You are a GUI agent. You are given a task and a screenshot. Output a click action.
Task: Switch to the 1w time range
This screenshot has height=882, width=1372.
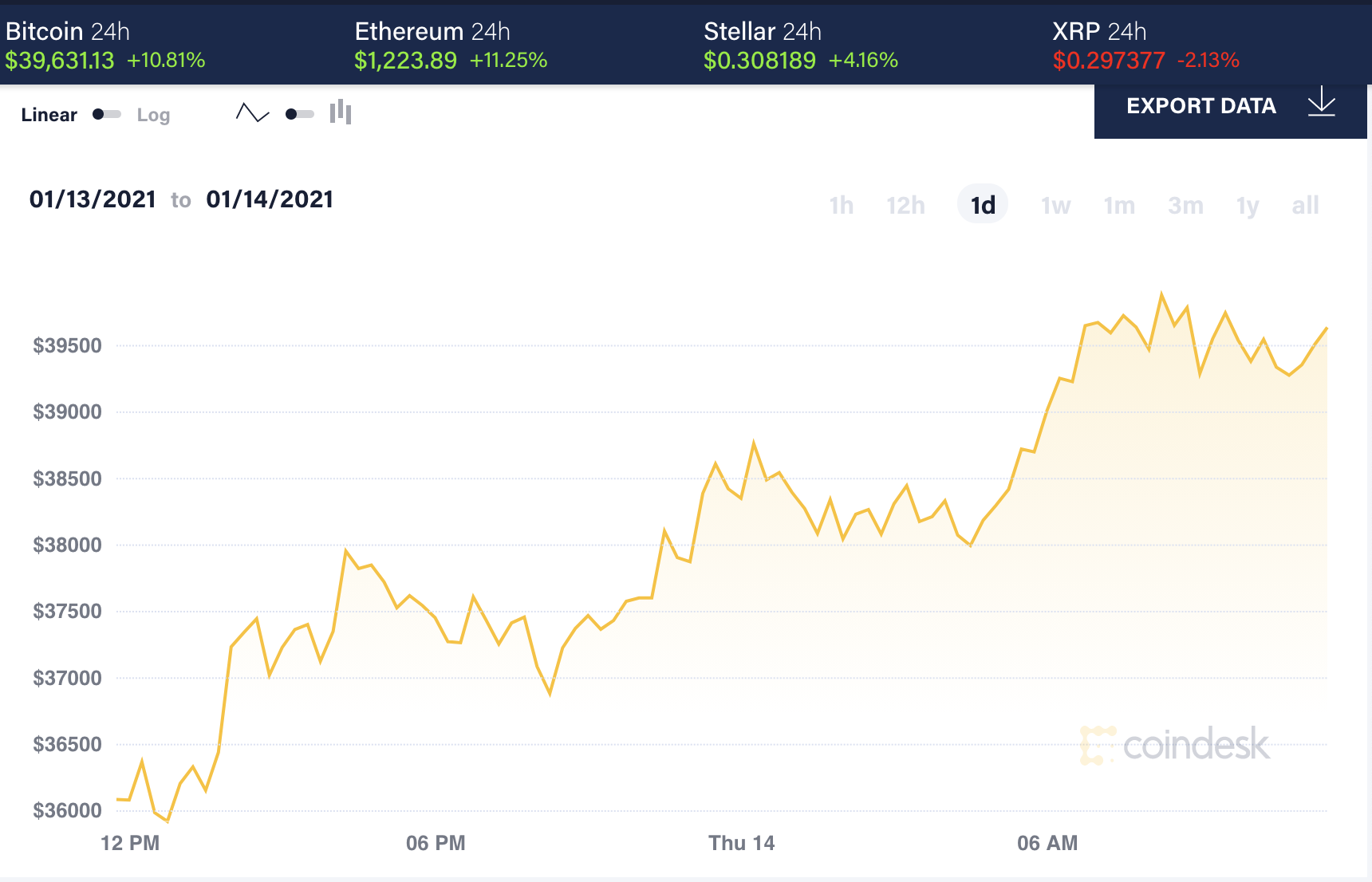(x=1055, y=206)
